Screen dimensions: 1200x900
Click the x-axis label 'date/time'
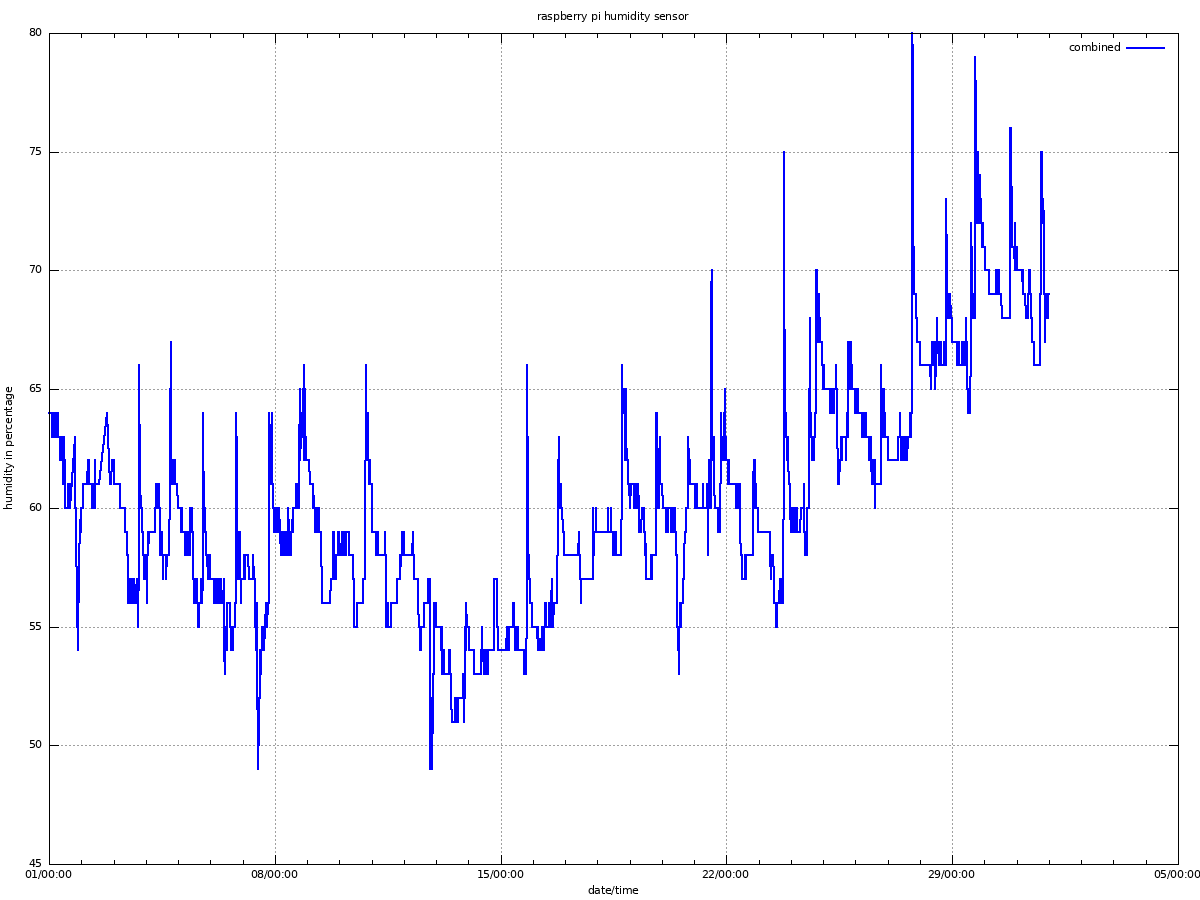pos(613,890)
